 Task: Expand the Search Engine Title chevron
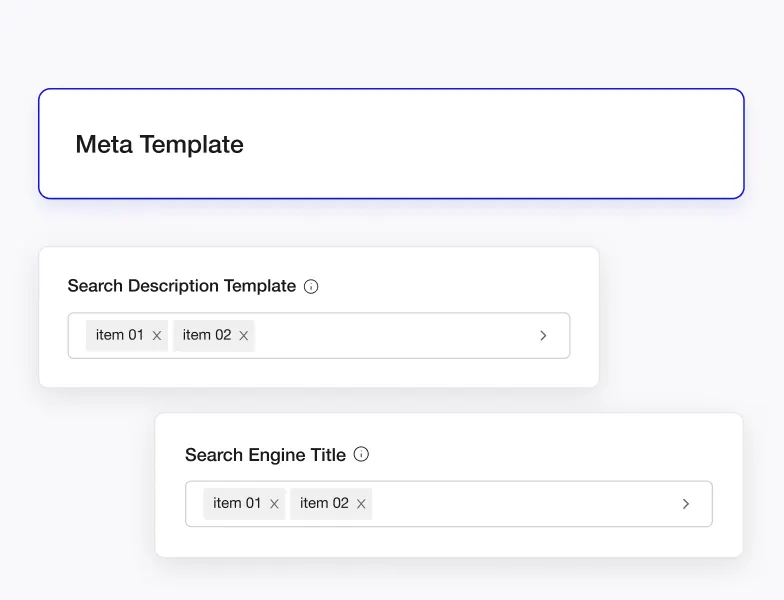[686, 504]
